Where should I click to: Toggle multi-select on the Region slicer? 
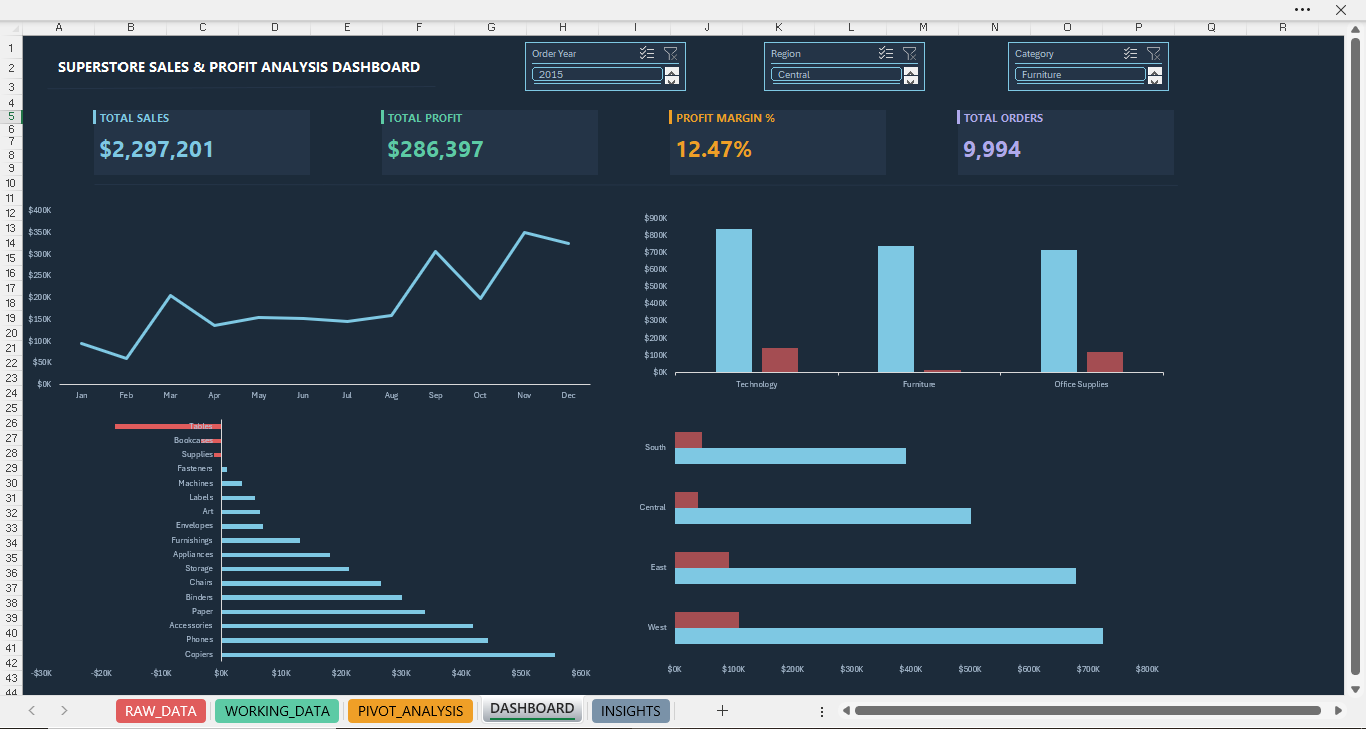(886, 54)
